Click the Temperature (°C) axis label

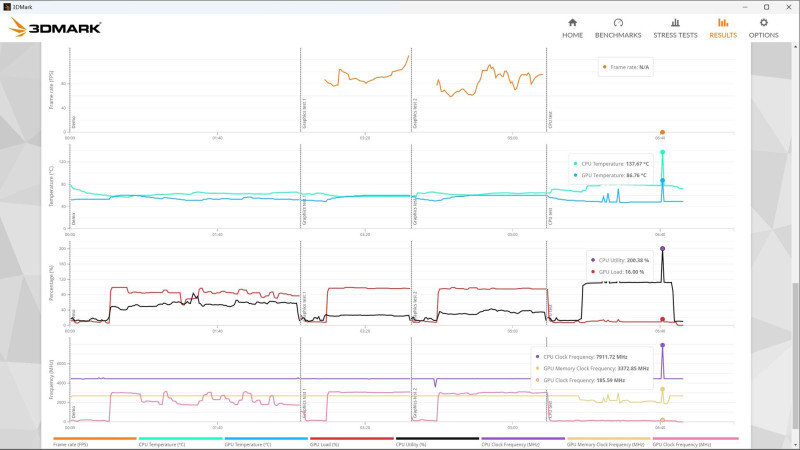(x=51, y=186)
